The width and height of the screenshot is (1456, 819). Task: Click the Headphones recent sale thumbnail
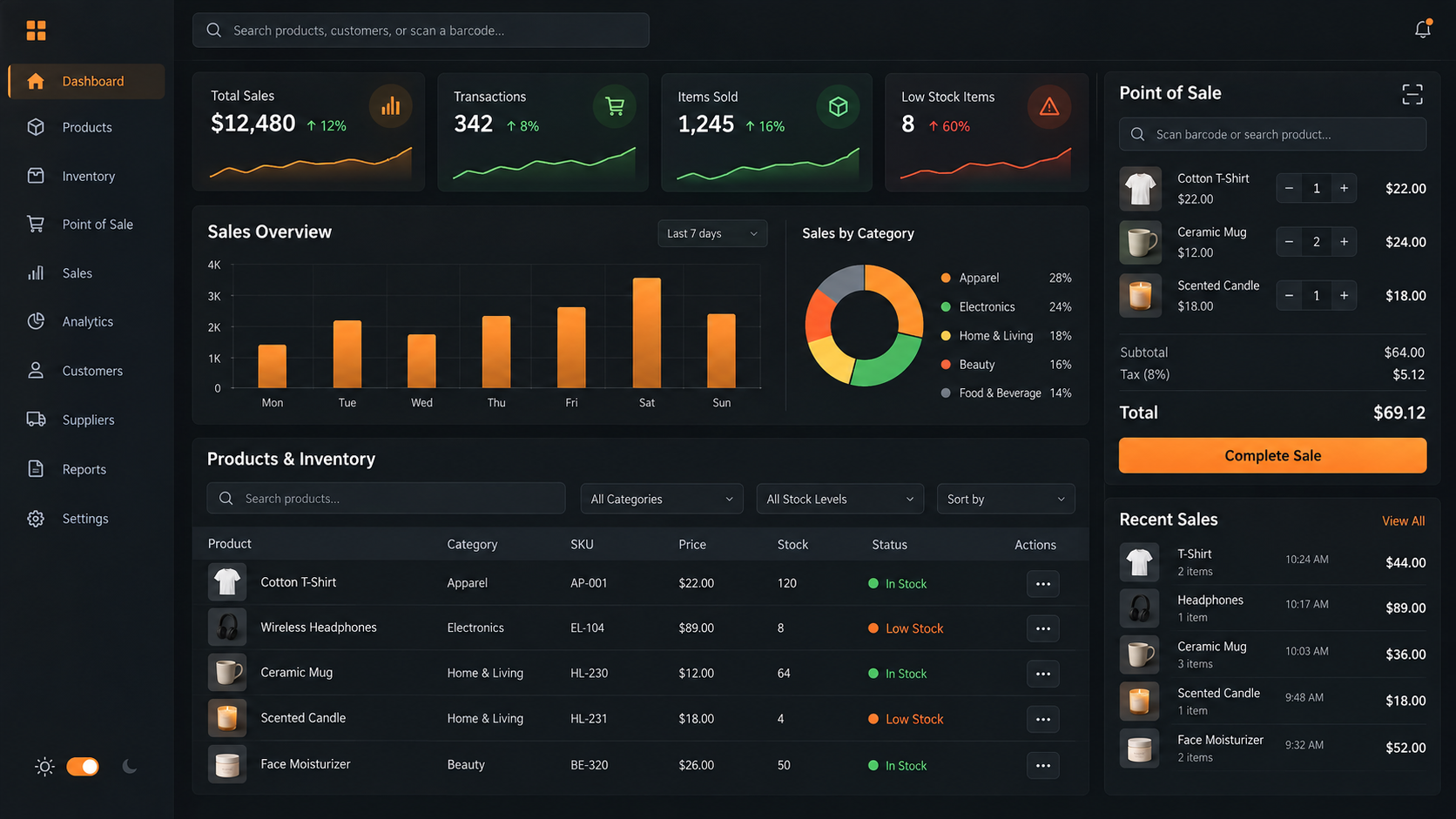[1140, 608]
